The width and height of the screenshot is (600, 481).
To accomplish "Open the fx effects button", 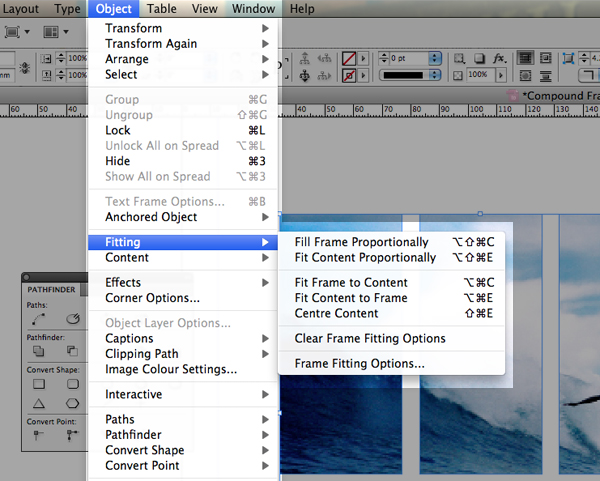I will [499, 59].
